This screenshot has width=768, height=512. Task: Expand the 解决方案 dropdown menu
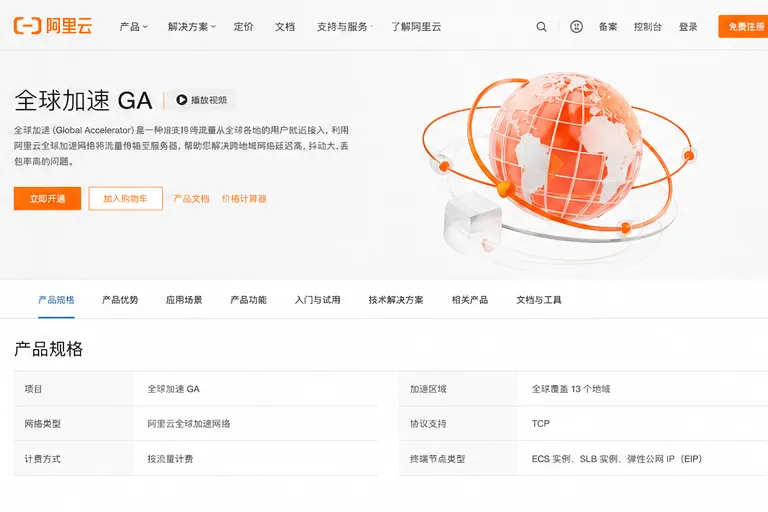pyautogui.click(x=192, y=27)
